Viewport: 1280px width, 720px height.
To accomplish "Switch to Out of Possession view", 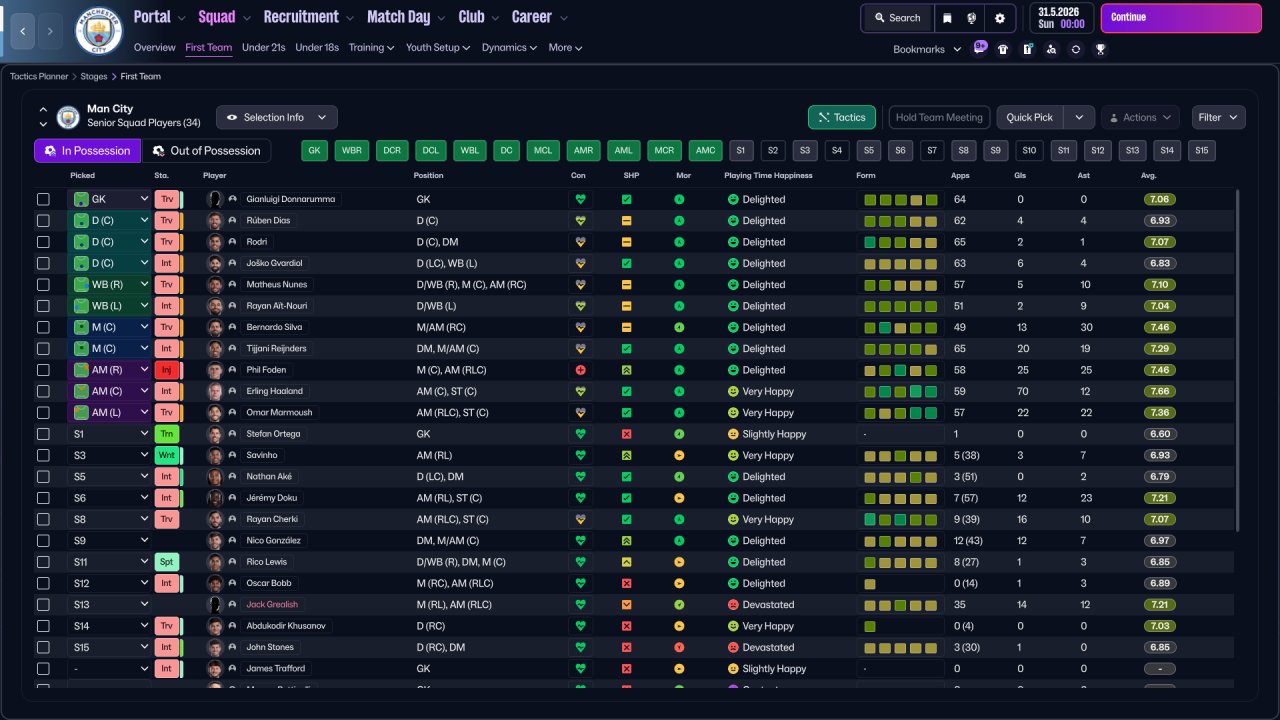I will point(207,151).
